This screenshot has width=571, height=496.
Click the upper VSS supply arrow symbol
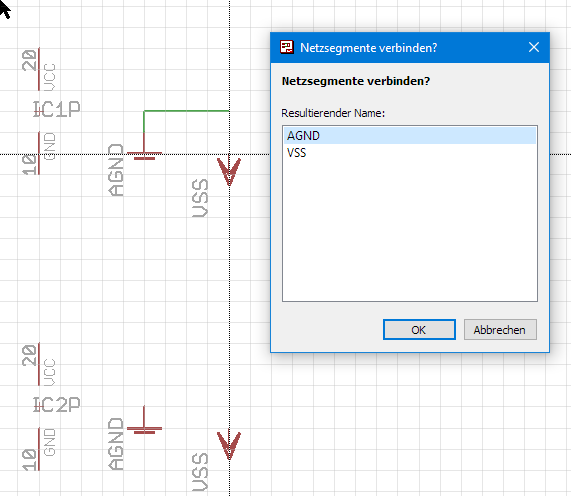[229, 170]
